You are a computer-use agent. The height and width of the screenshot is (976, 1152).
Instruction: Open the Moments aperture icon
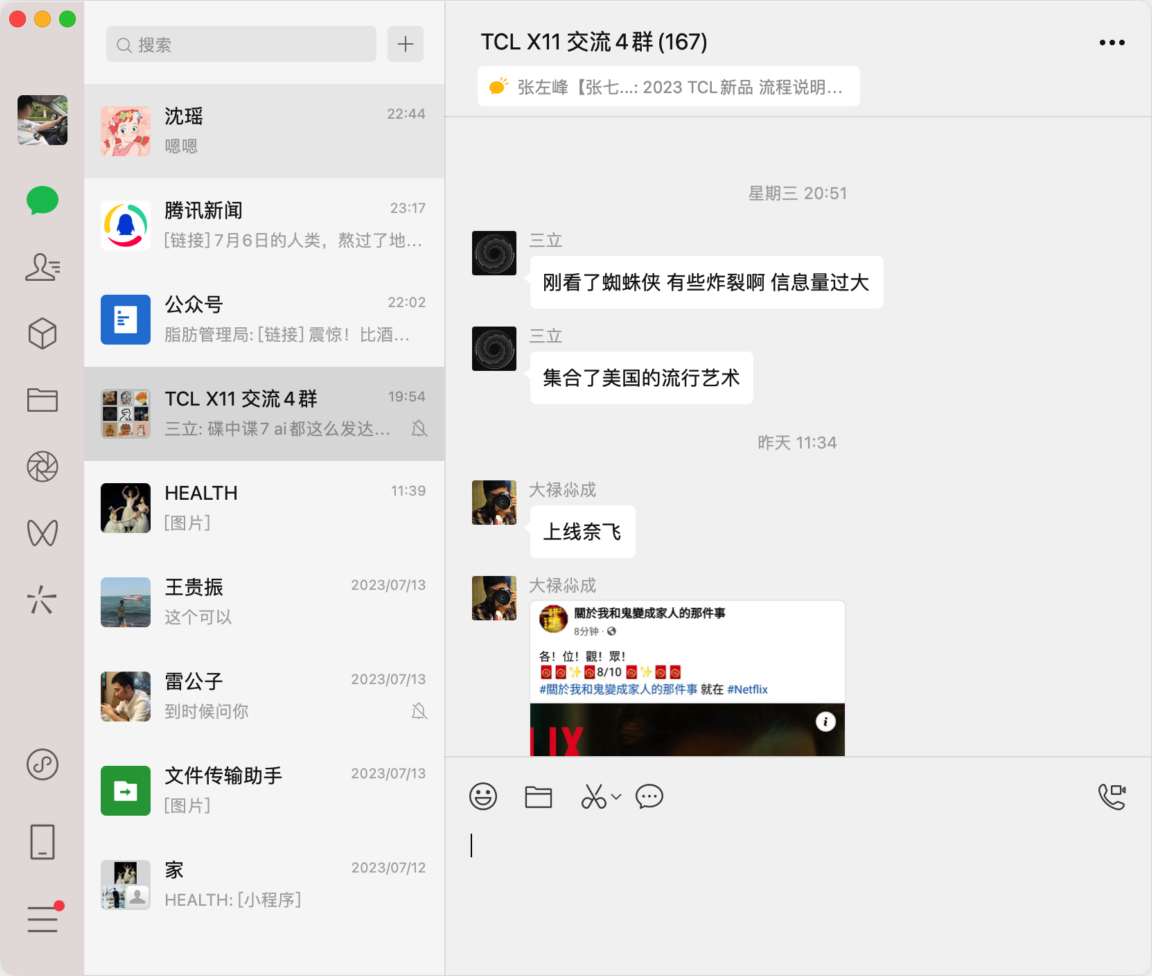43,467
